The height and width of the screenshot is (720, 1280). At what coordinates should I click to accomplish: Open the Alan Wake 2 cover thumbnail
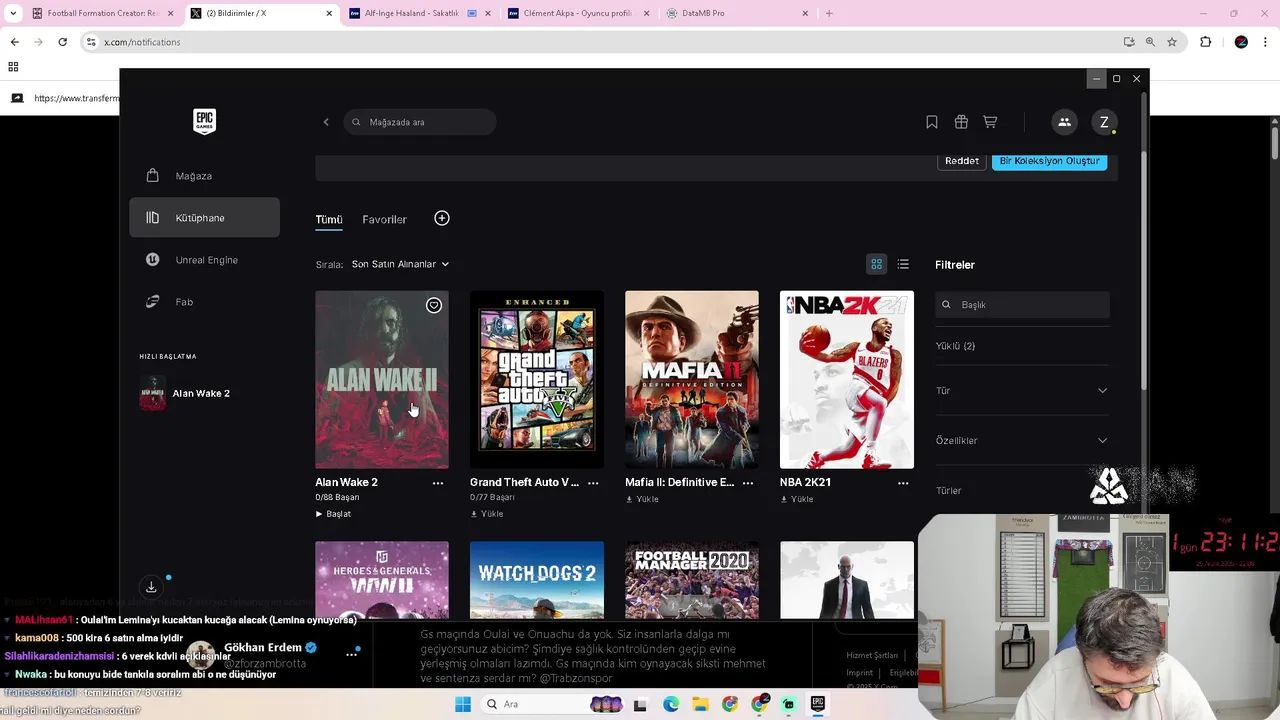pyautogui.click(x=382, y=380)
